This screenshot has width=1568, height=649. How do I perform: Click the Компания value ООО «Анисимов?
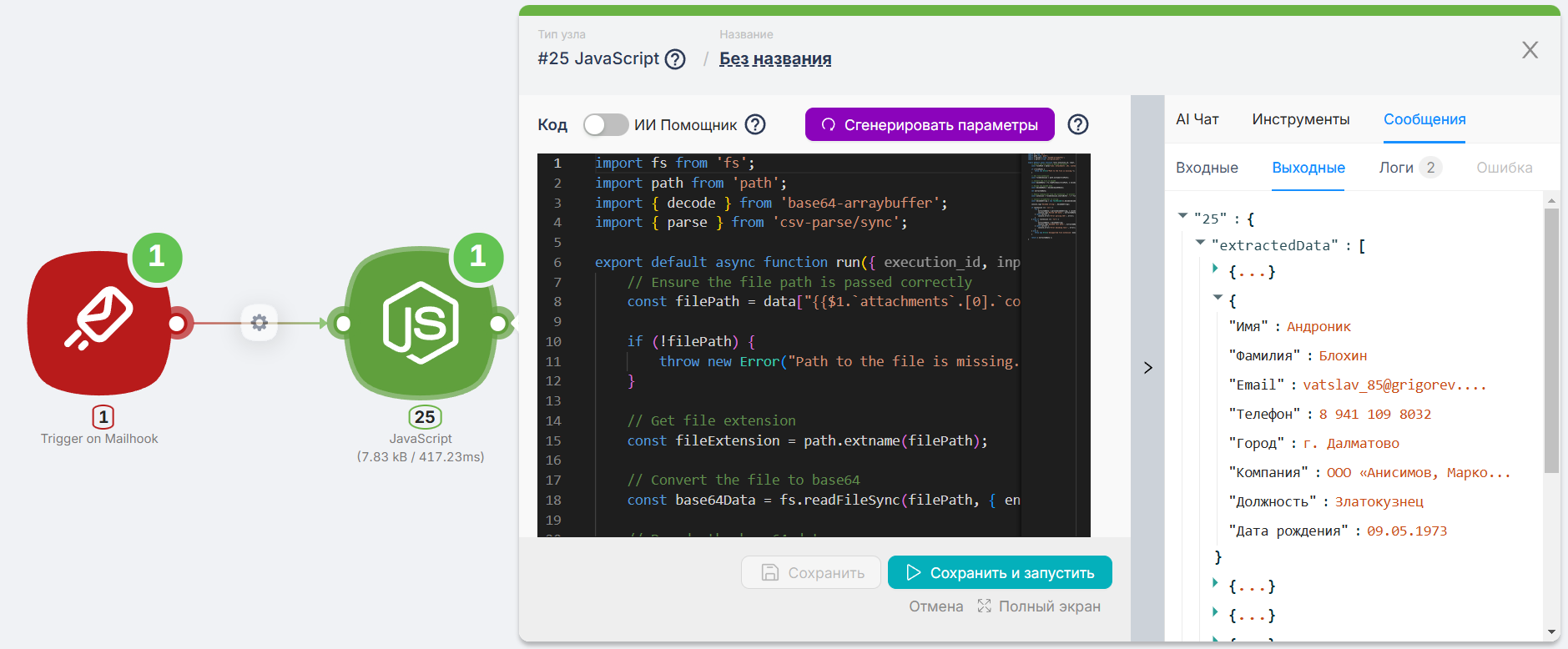1418,473
